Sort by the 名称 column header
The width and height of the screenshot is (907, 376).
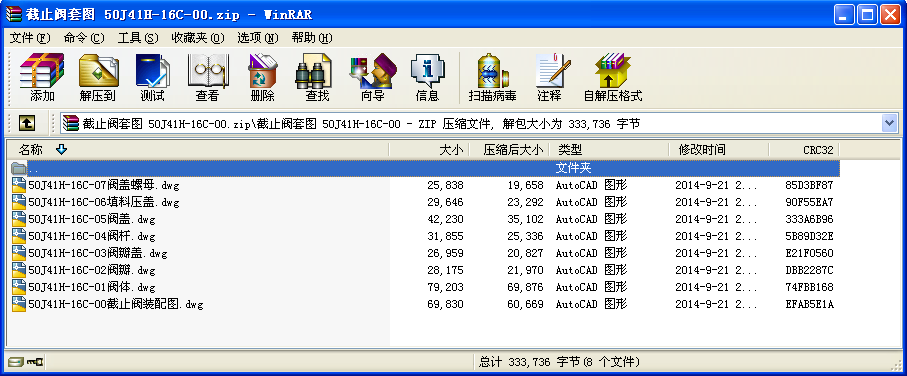(197, 150)
